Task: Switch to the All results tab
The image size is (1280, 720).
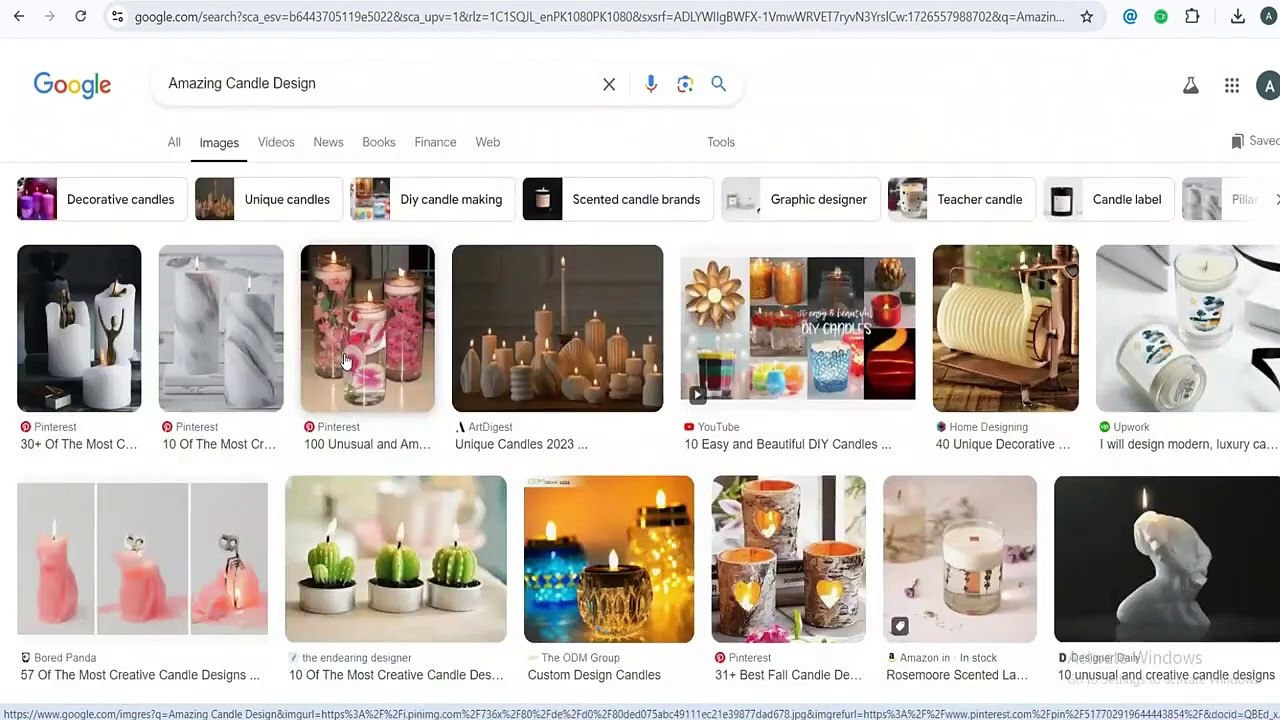Action: click(x=174, y=142)
